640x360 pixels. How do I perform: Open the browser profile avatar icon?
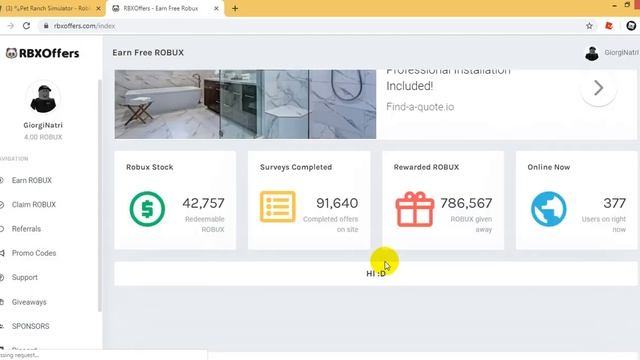[631, 26]
